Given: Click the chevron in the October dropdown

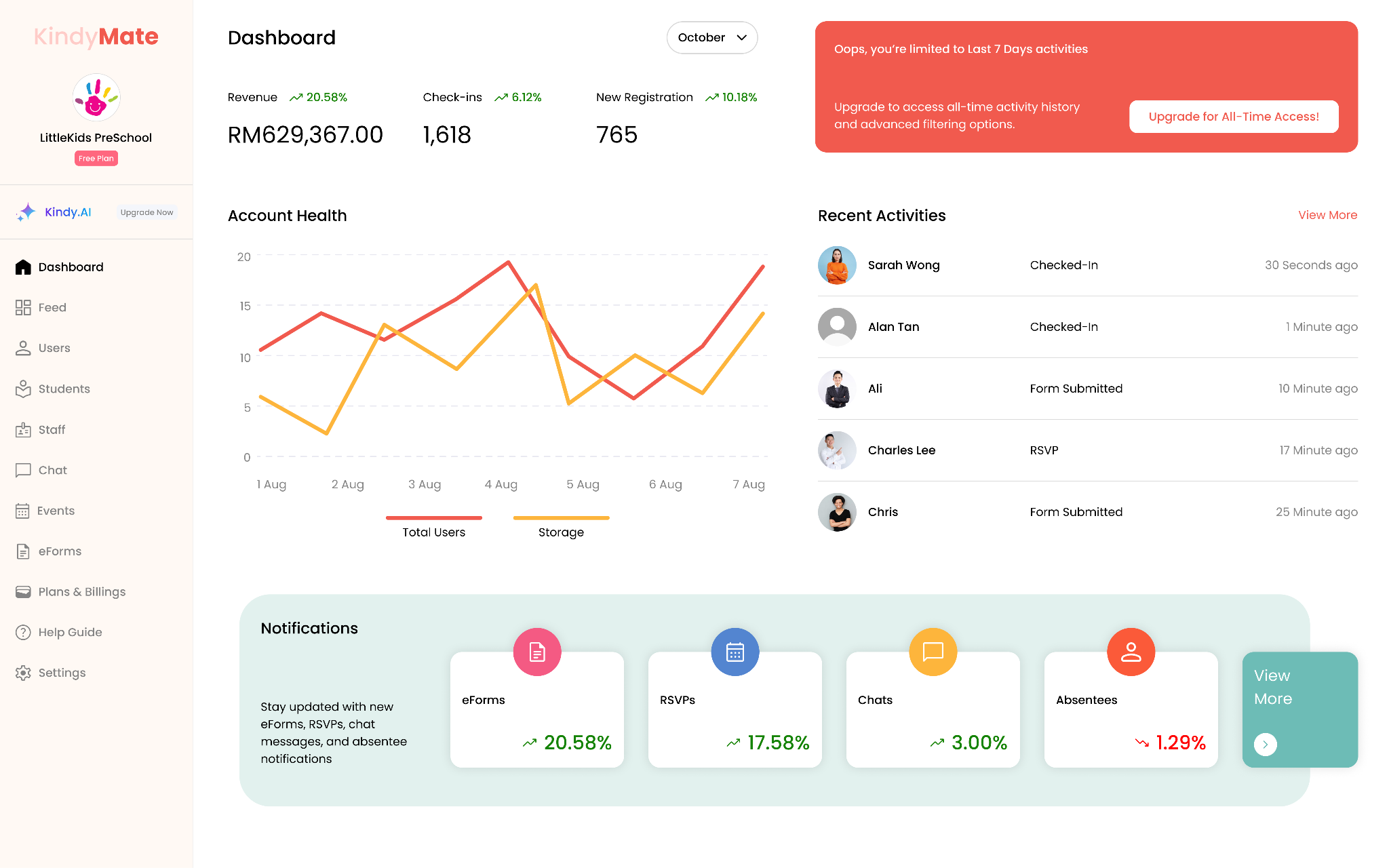Looking at the screenshot, I should tap(742, 37).
